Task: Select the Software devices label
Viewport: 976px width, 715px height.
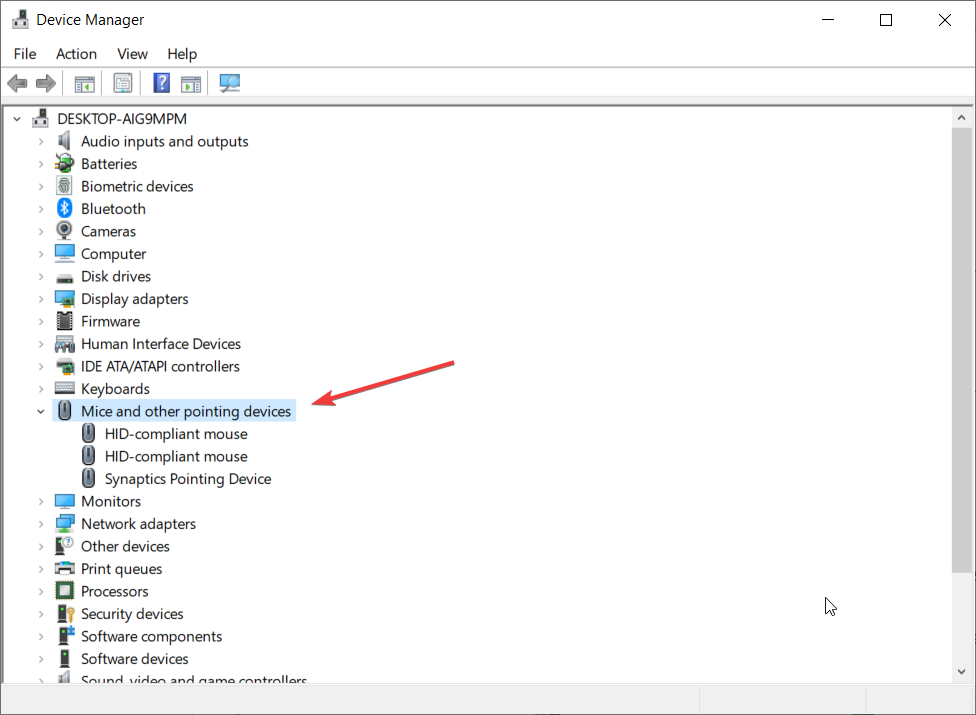Action: tap(134, 658)
